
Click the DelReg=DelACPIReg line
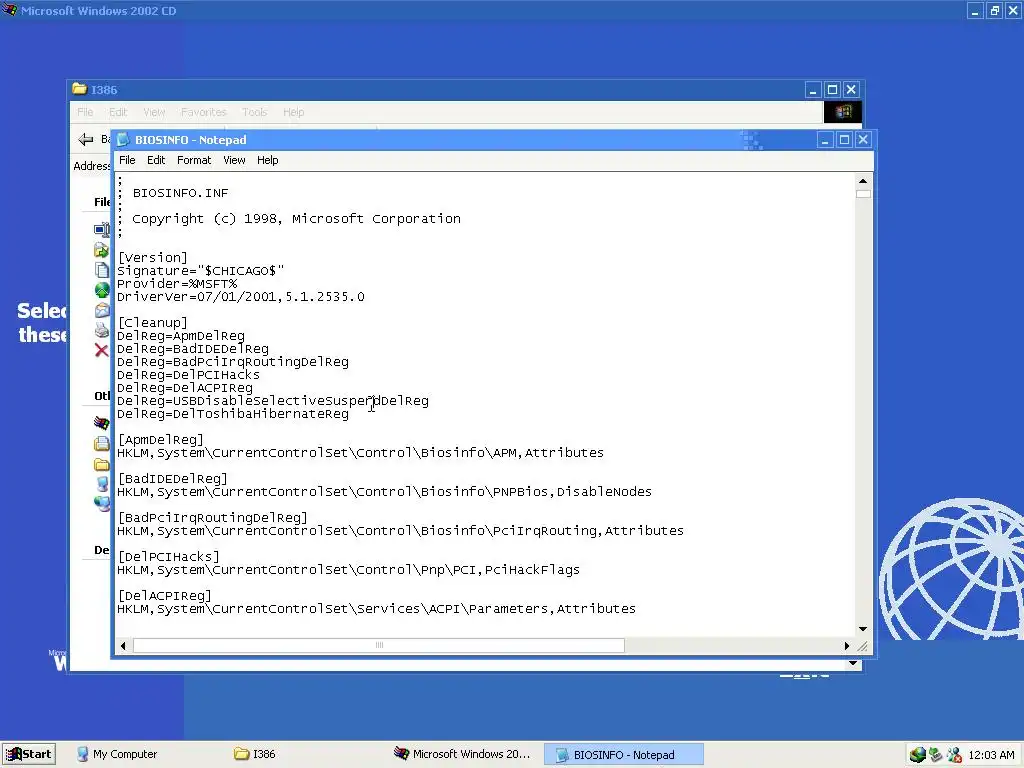point(185,388)
